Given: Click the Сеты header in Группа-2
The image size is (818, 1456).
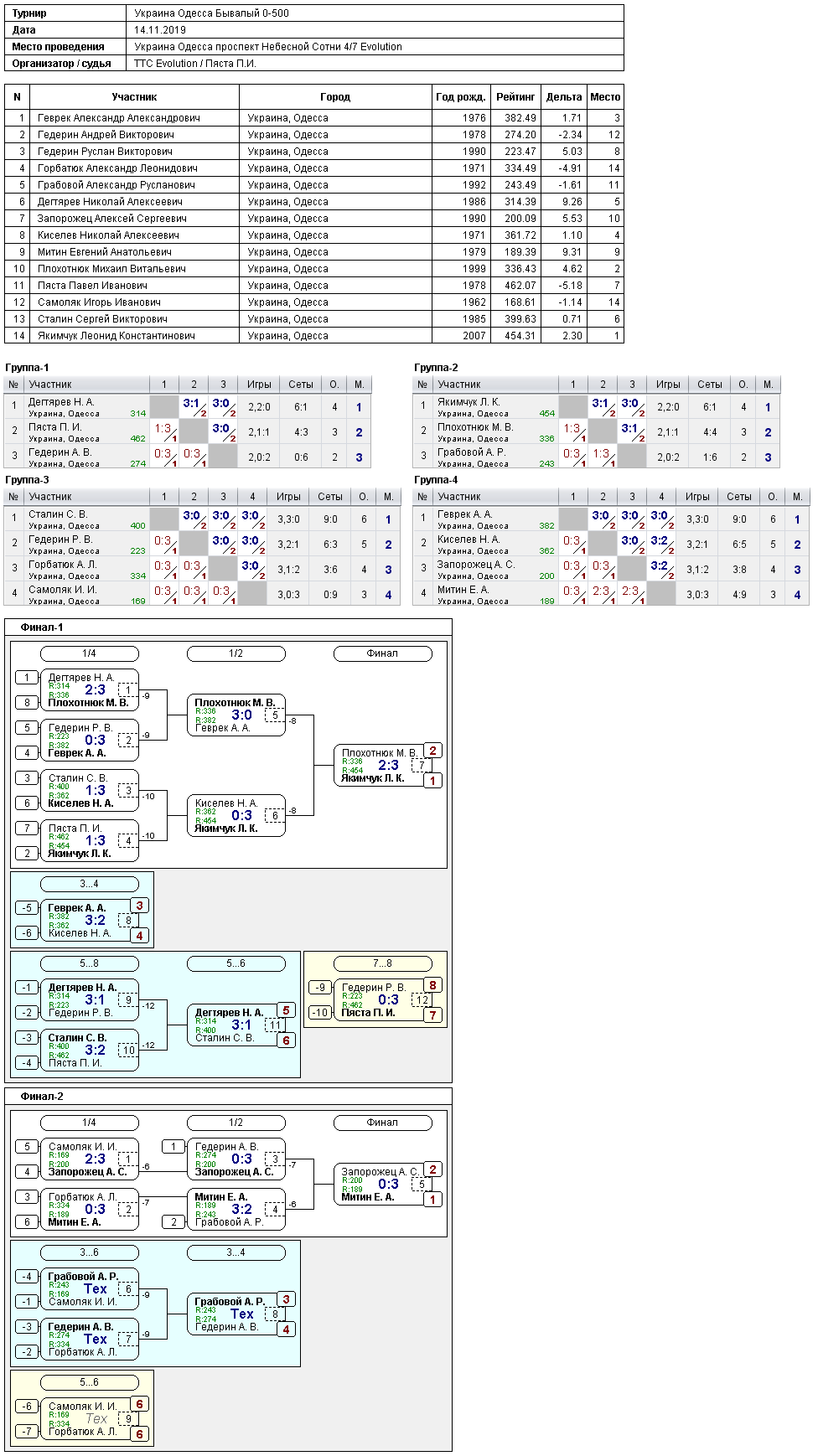Looking at the screenshot, I should [710, 385].
